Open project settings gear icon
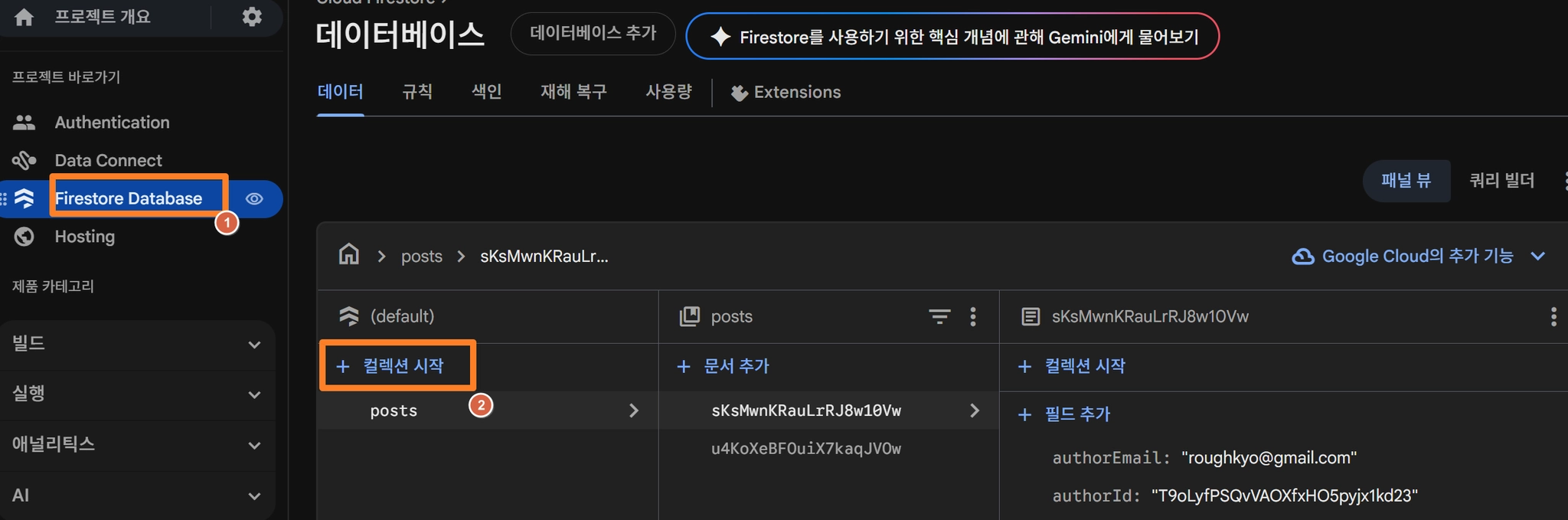 coord(252,17)
